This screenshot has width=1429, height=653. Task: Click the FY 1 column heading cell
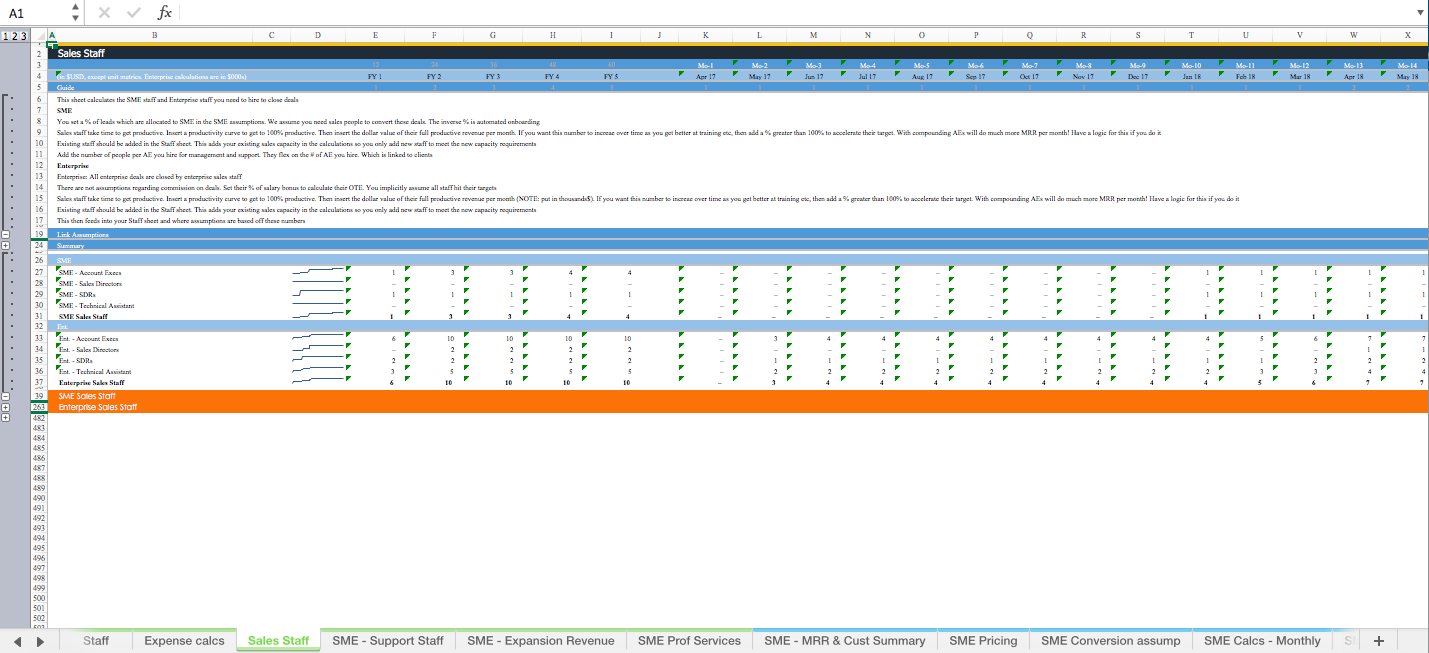tap(375, 76)
